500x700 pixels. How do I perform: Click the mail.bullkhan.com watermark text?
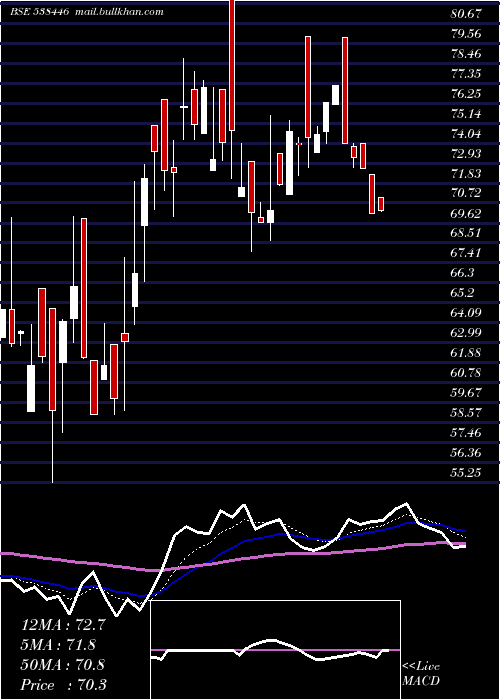119,12
